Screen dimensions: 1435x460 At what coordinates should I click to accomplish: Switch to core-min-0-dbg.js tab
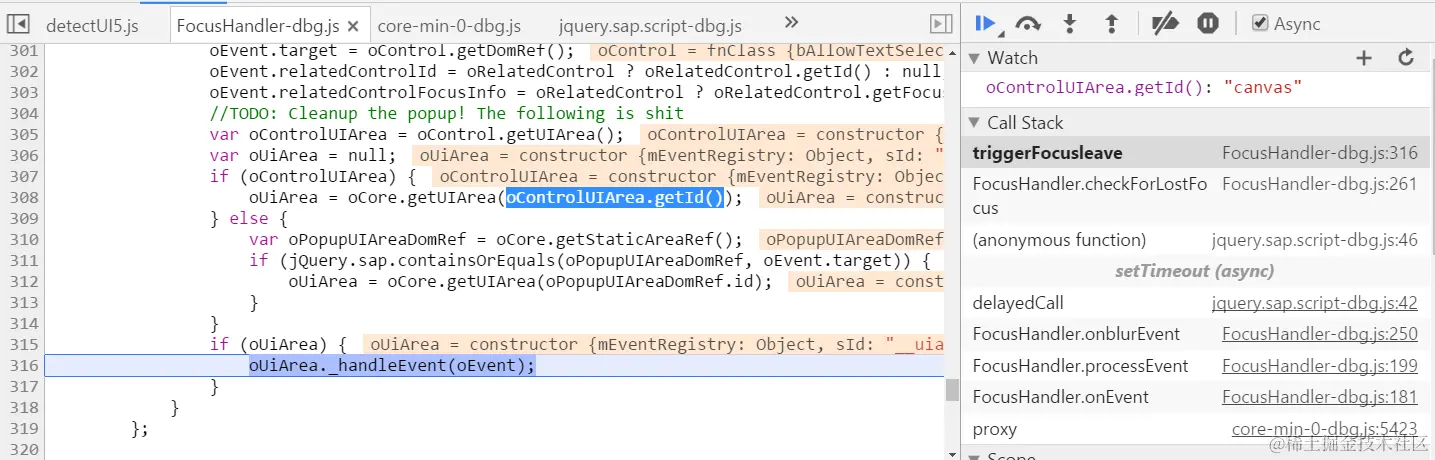tap(449, 25)
